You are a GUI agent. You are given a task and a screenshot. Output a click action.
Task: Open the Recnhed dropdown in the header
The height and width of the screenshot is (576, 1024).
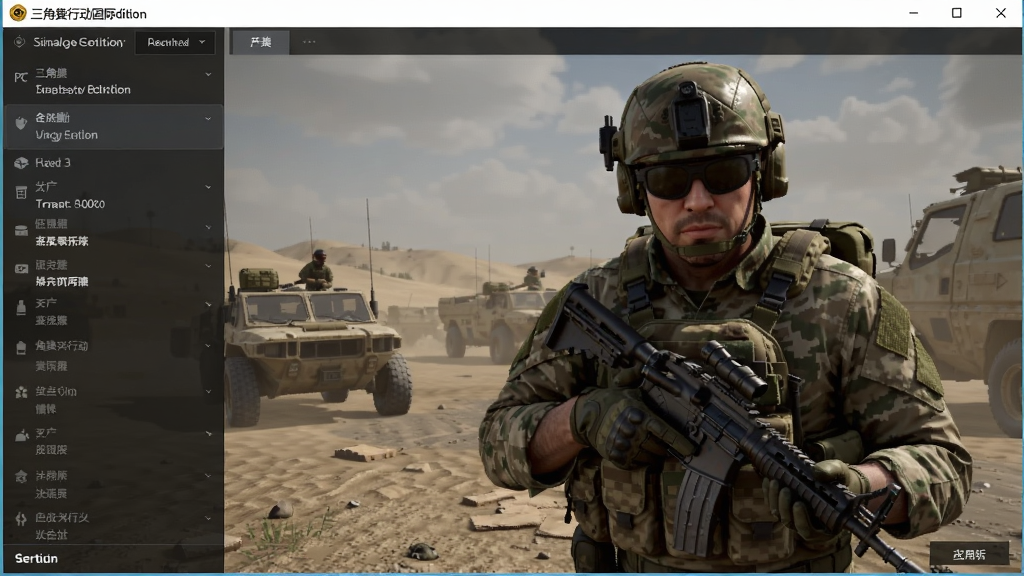[175, 42]
